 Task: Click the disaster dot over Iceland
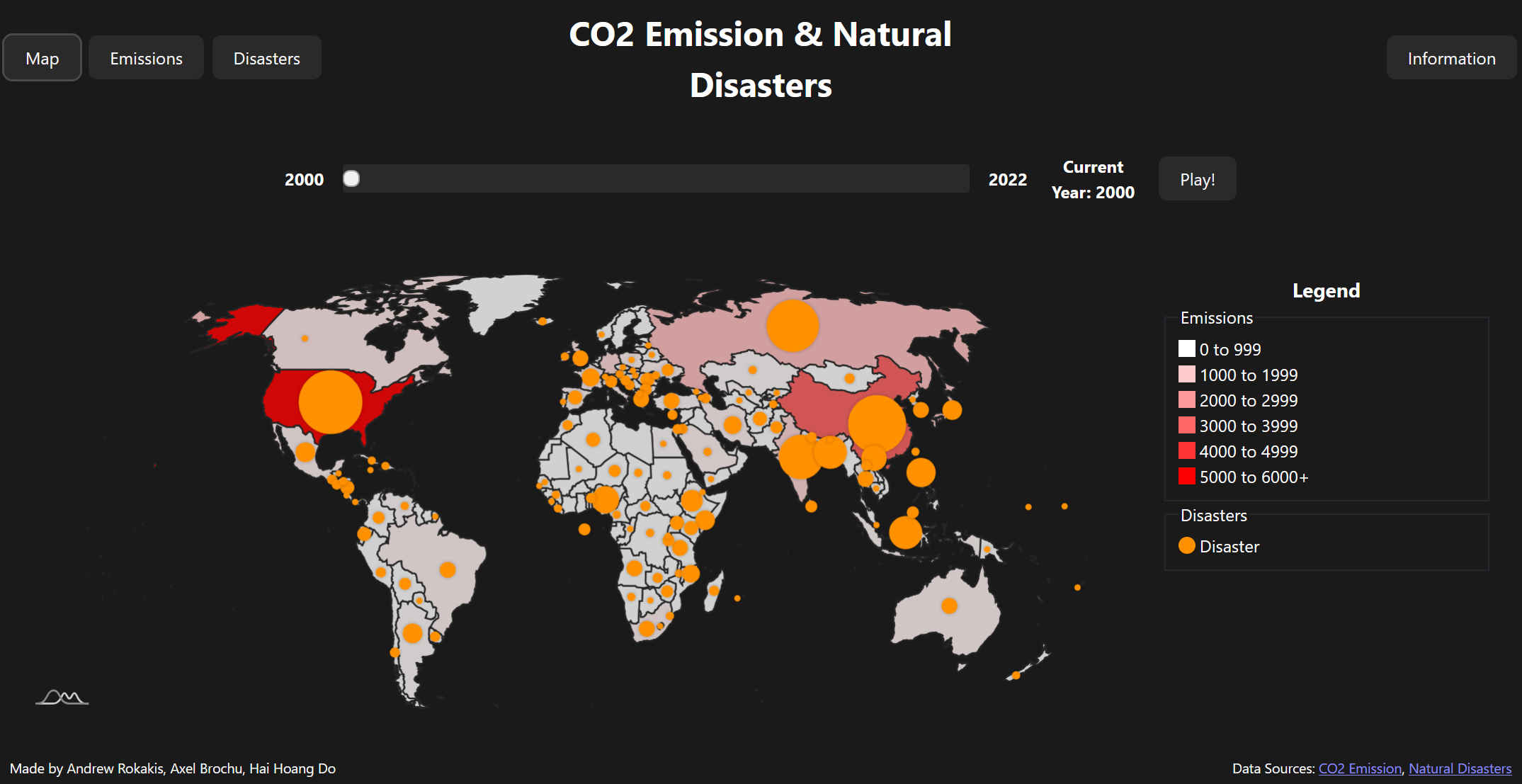point(543,321)
